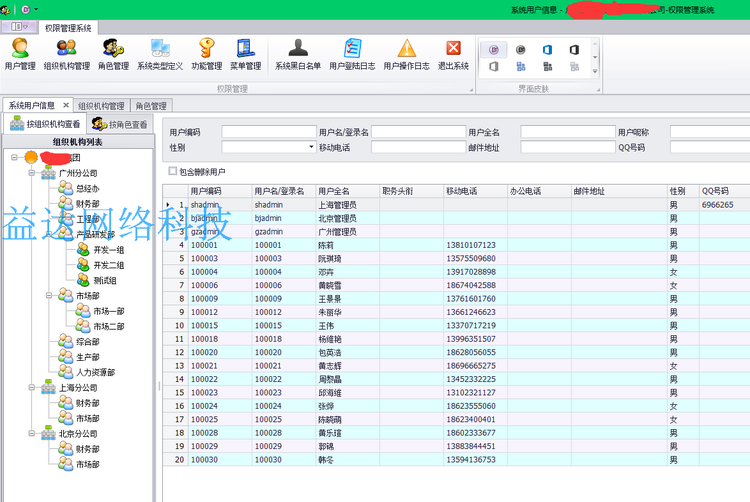The height and width of the screenshot is (502, 750).
Task: Select the first purple skin in gallery
Action: 494,50
